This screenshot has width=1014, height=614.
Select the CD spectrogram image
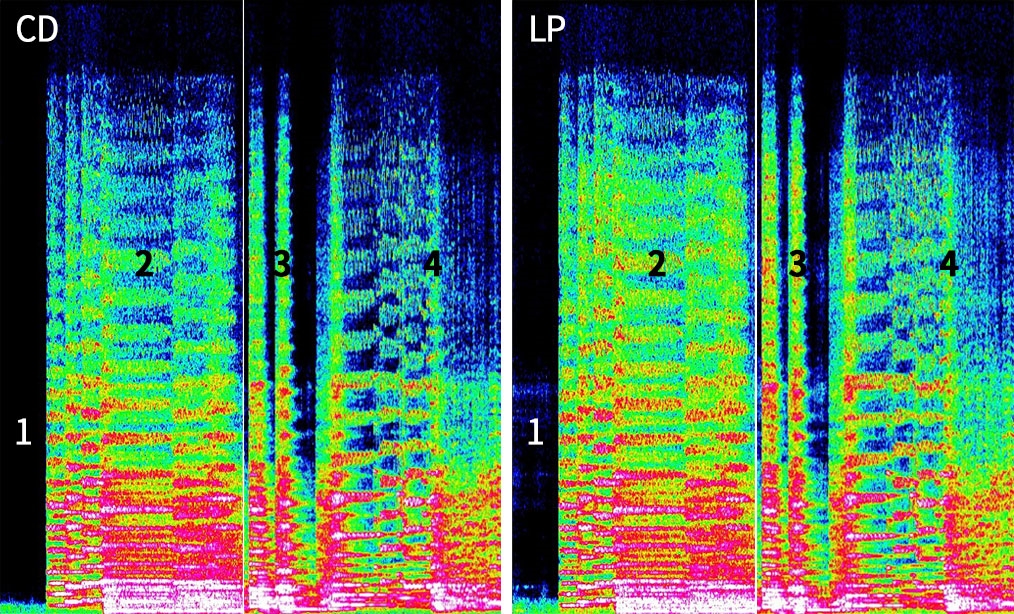point(250,307)
